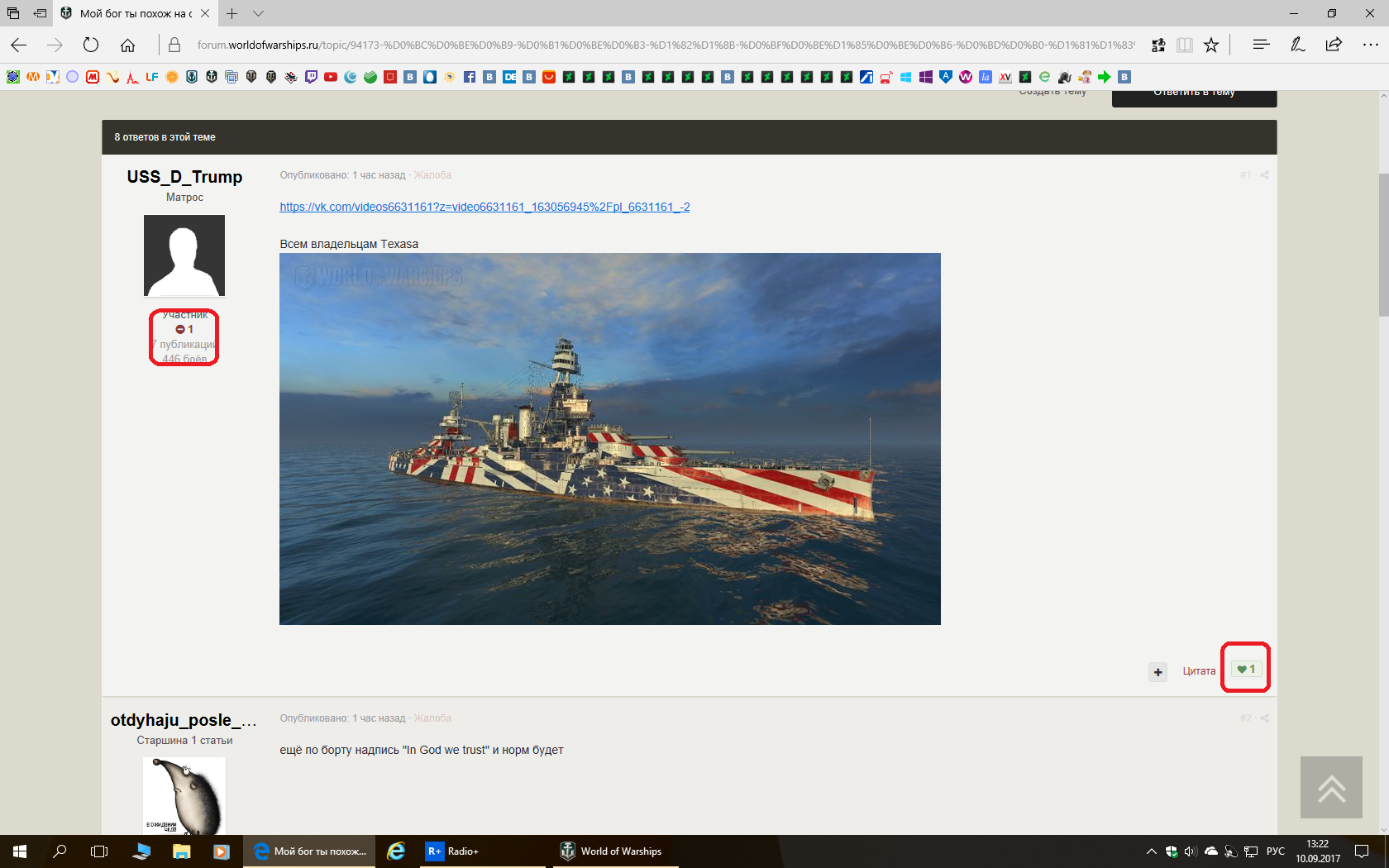Click otdyhaju_posle's hedgehog avatar
This screenshot has width=1389, height=868.
(x=184, y=795)
